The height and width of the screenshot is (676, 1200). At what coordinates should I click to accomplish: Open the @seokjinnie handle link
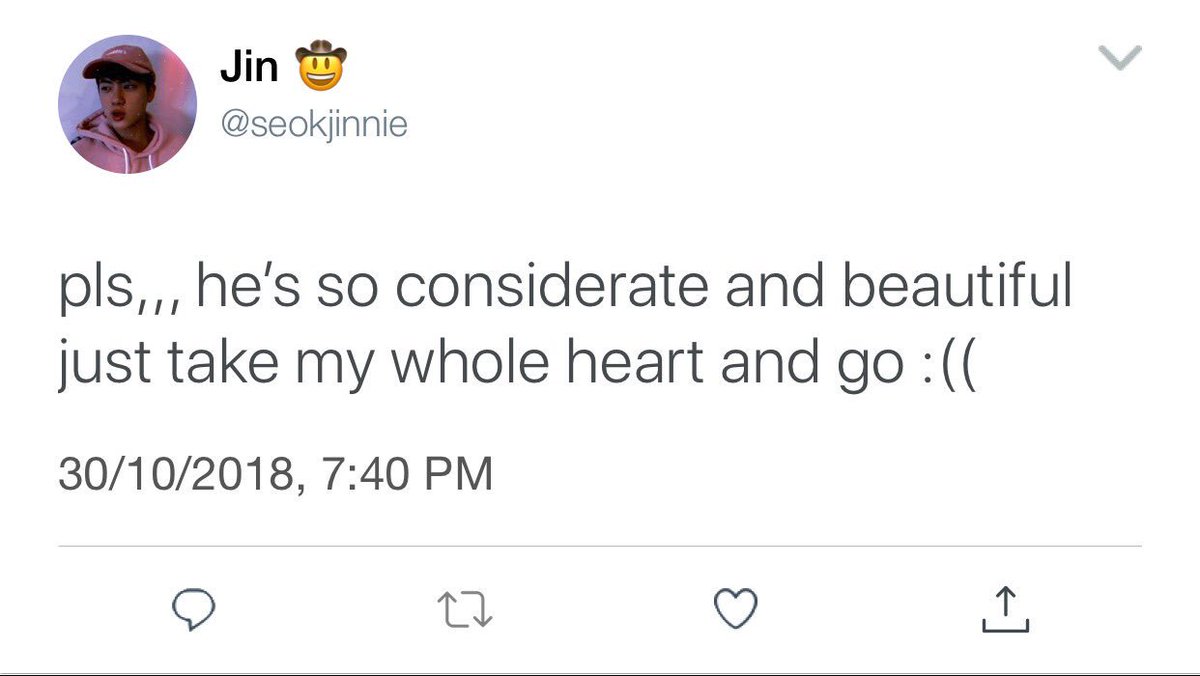click(312, 125)
